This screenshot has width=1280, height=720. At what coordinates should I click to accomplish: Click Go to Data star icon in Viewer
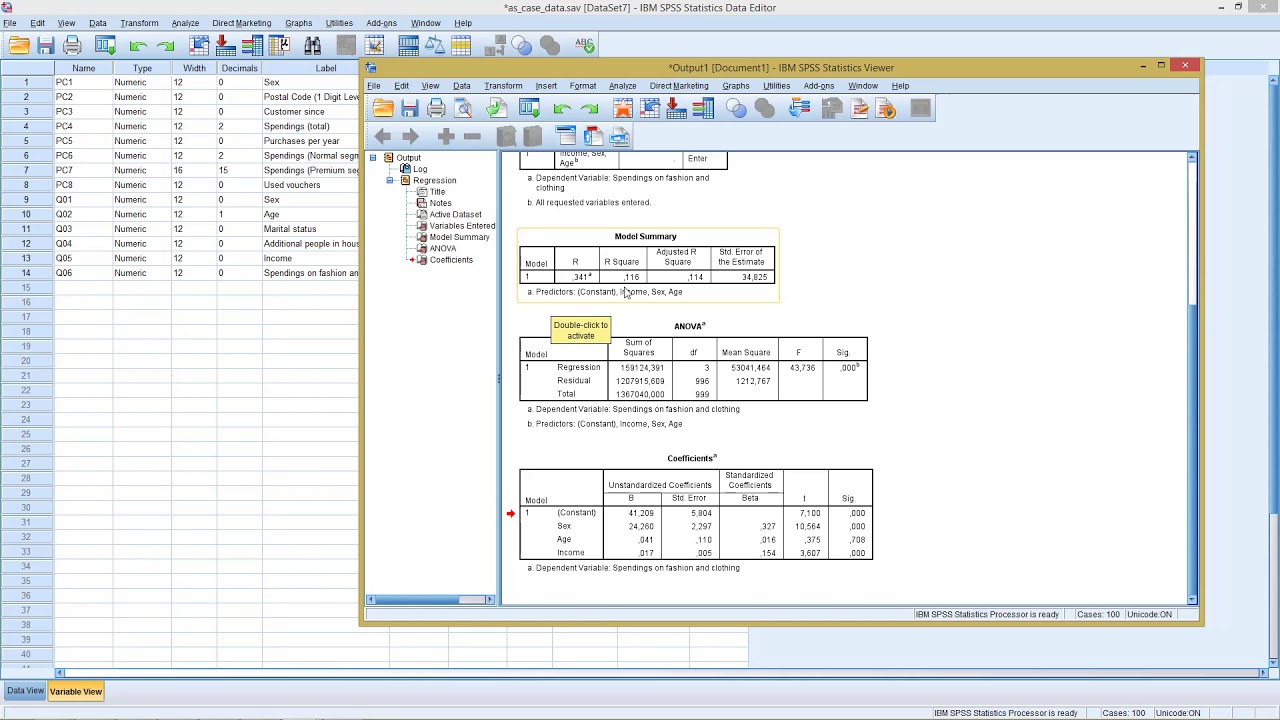pyautogui.click(x=623, y=108)
